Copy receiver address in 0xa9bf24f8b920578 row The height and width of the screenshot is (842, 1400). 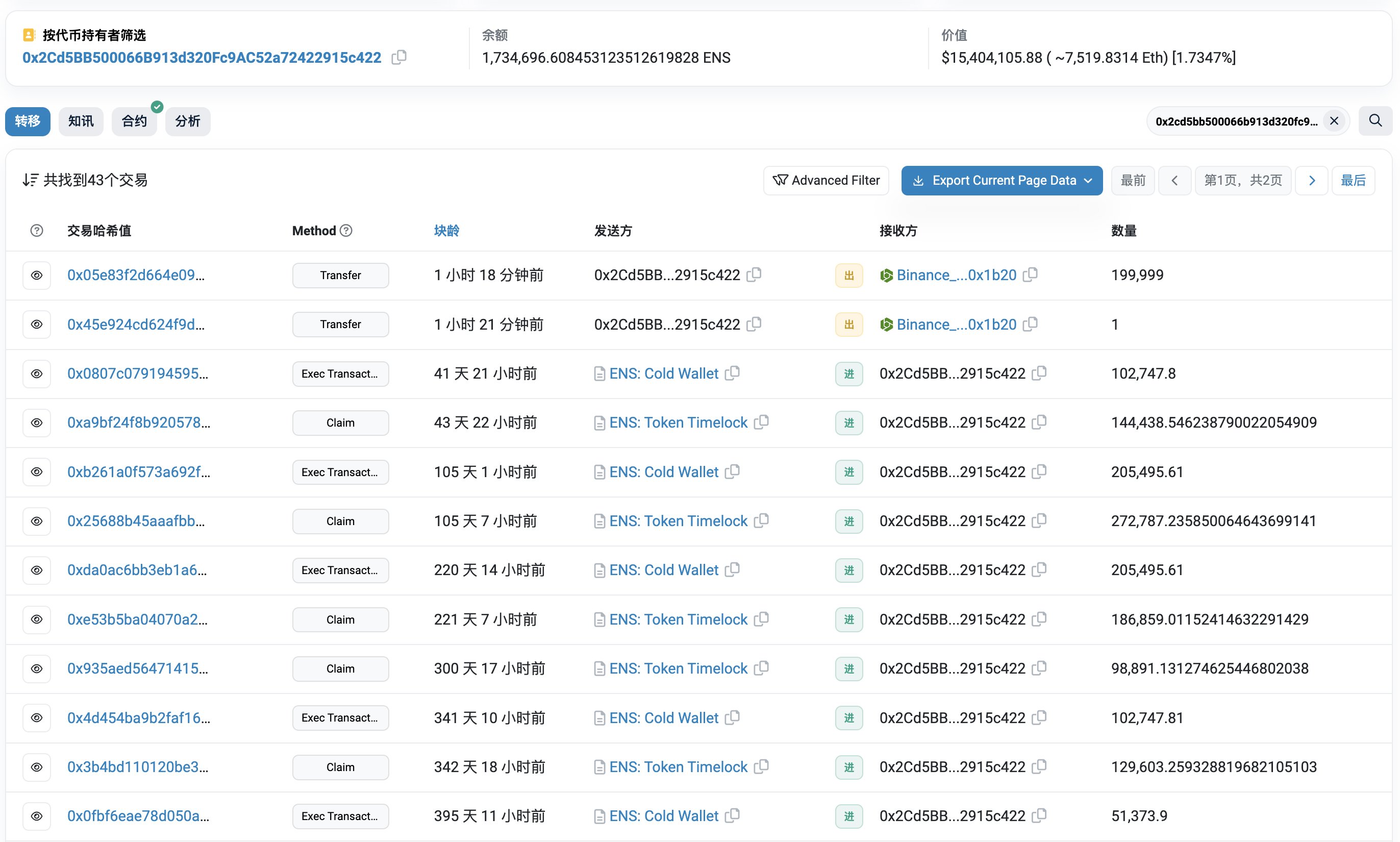pos(1039,422)
